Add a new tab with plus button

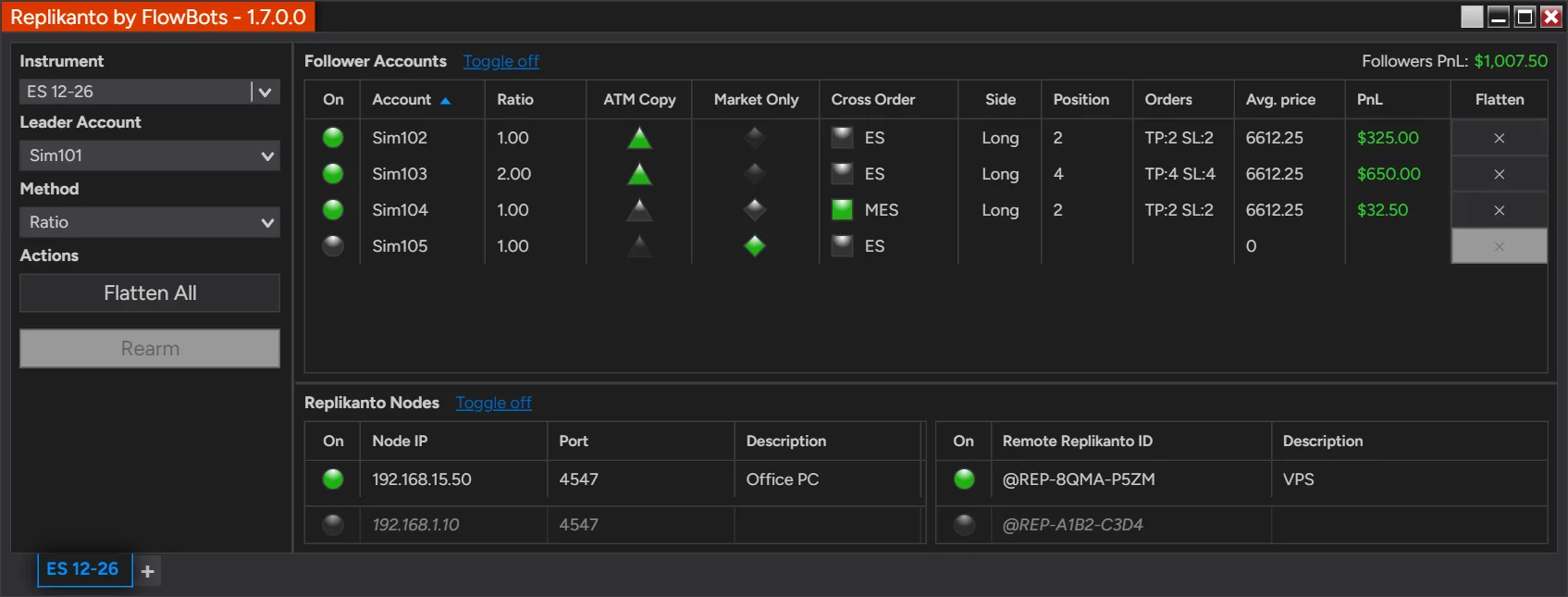[x=148, y=571]
